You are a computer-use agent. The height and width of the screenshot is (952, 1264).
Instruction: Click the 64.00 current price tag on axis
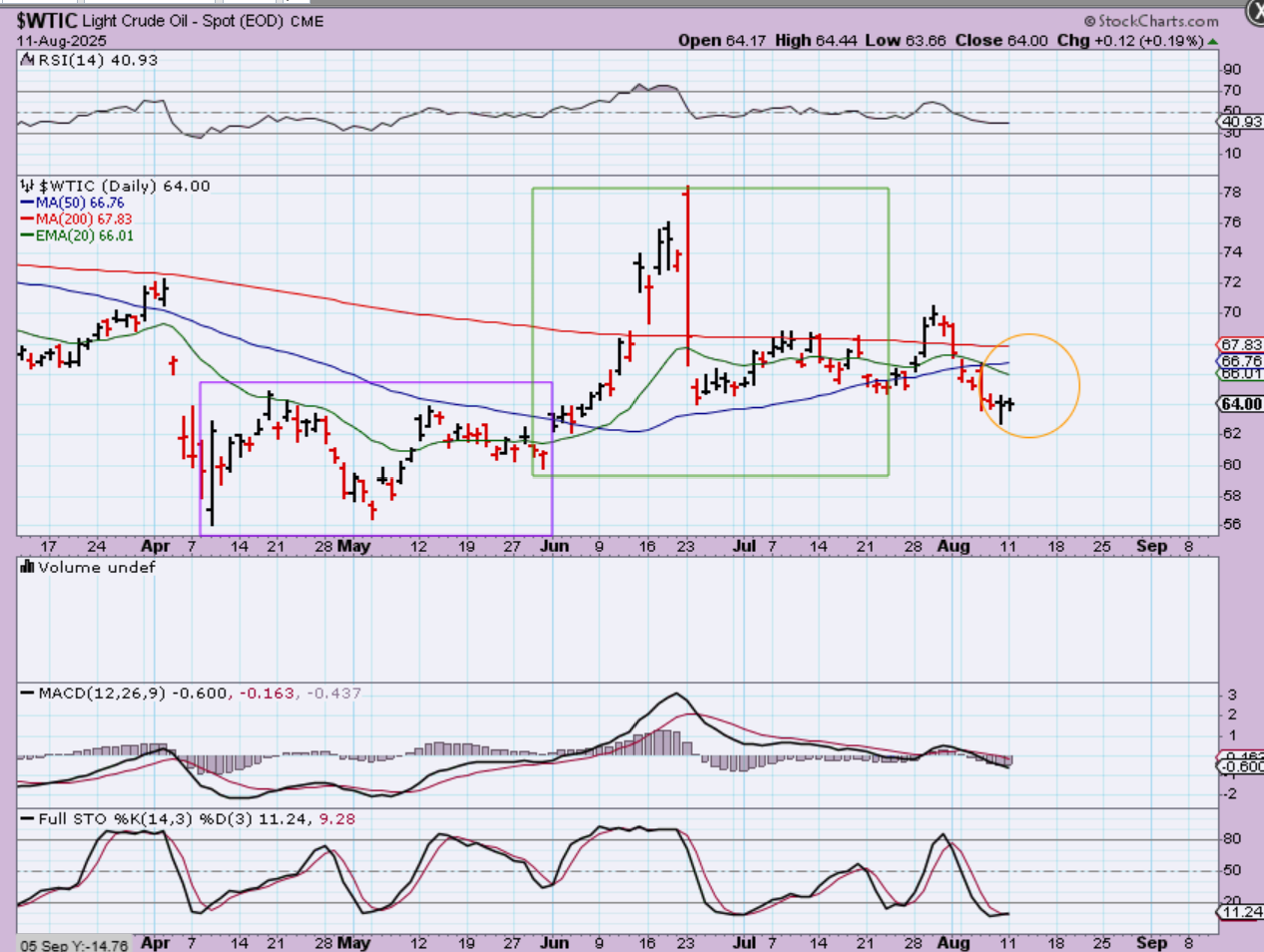[x=1241, y=404]
